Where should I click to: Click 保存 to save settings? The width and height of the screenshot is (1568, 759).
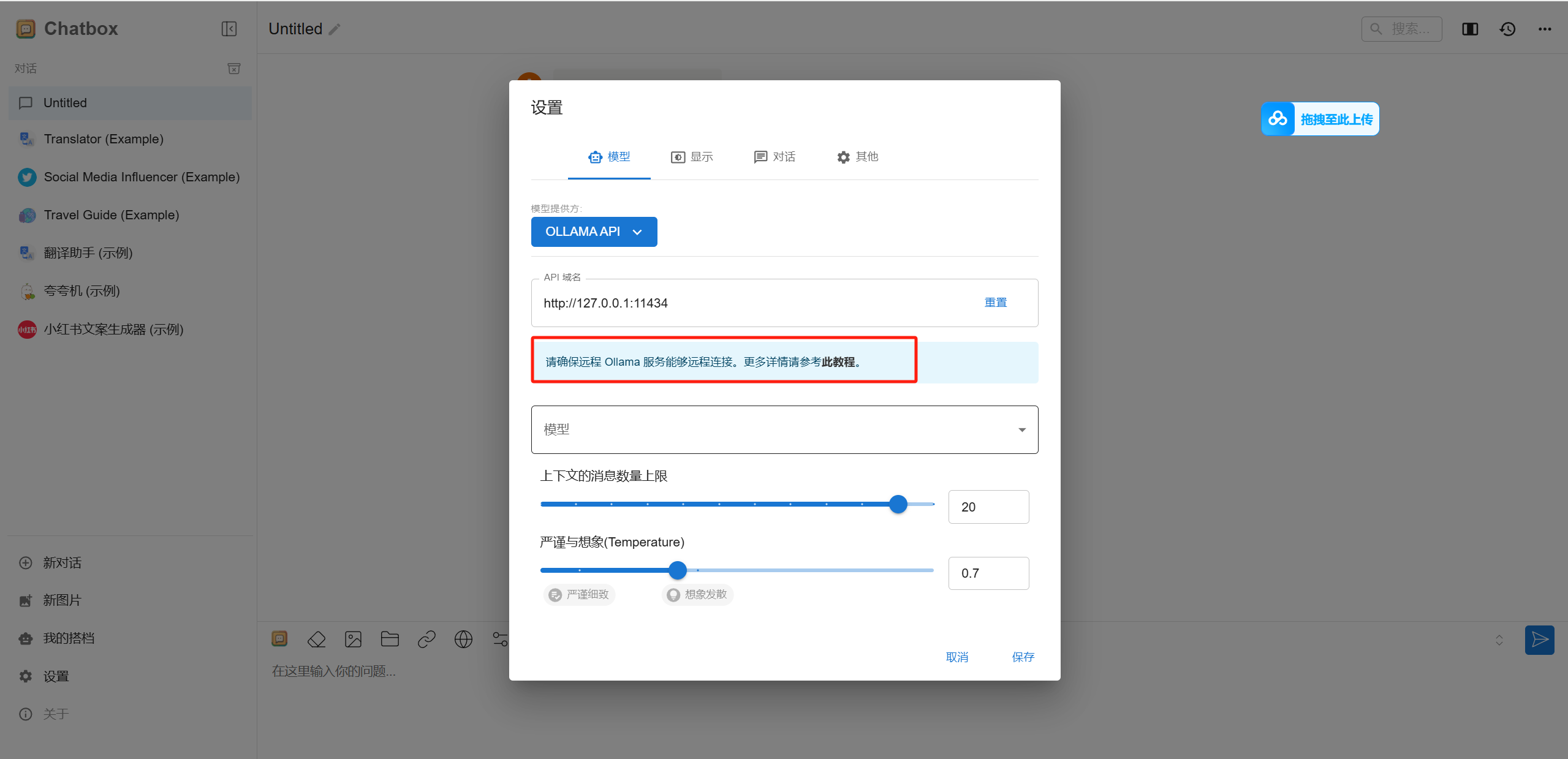click(x=1023, y=657)
